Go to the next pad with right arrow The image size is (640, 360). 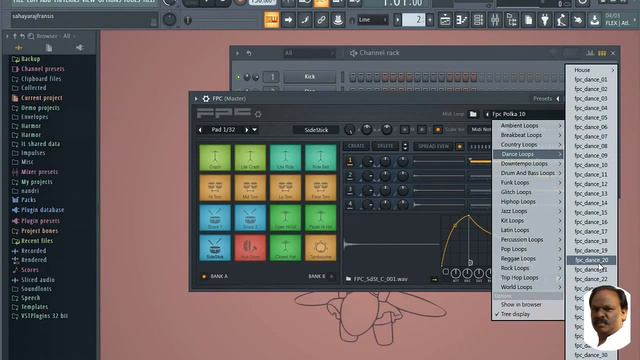pyautogui.click(x=247, y=130)
